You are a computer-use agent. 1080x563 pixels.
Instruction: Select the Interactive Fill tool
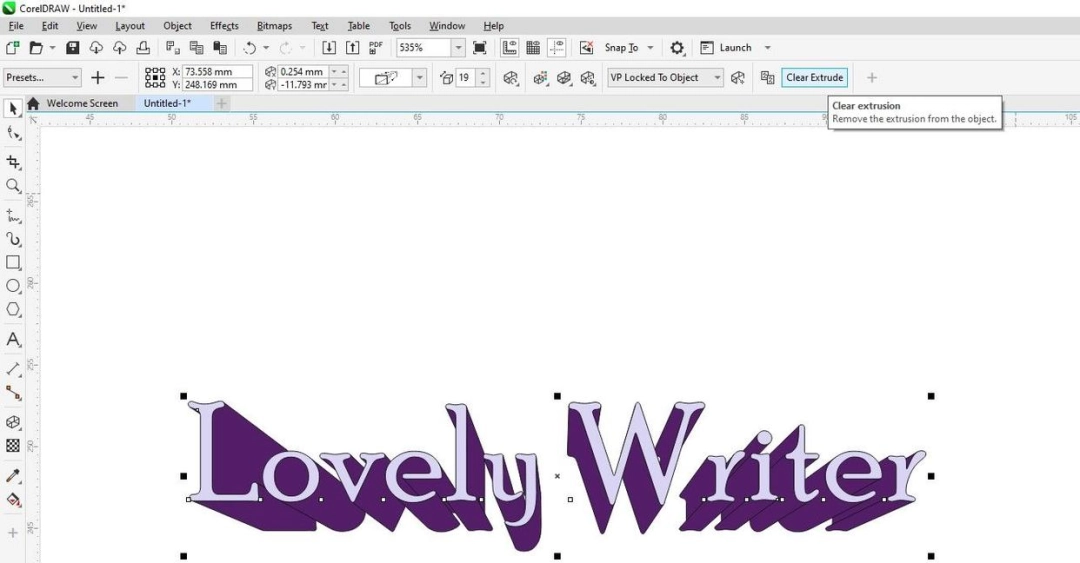click(x=12, y=500)
